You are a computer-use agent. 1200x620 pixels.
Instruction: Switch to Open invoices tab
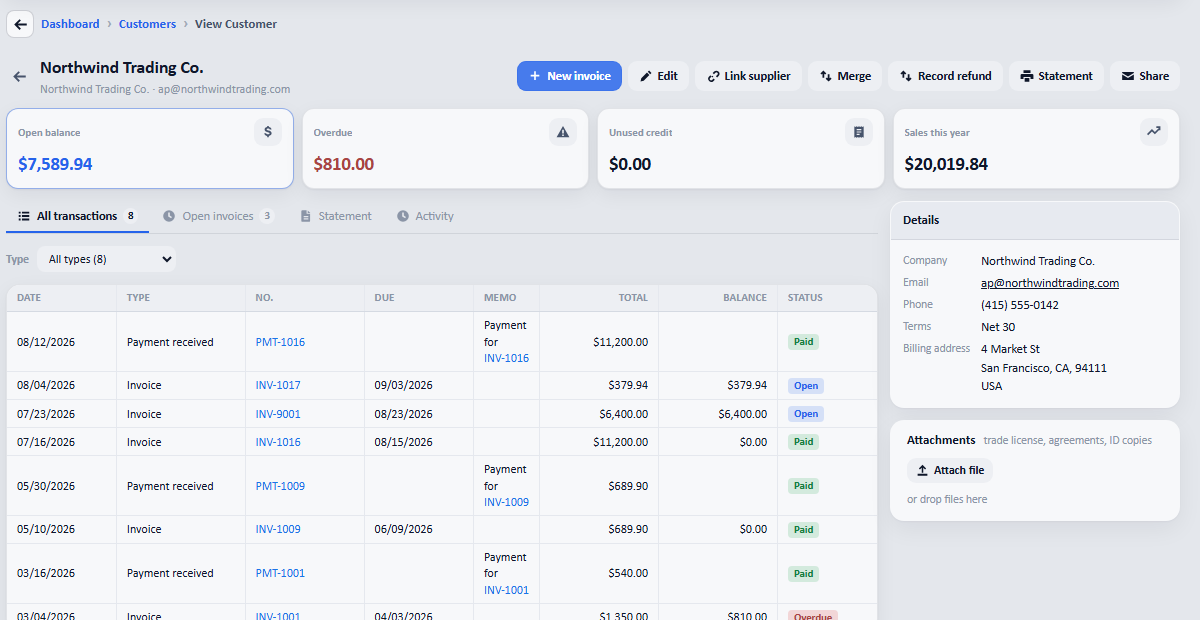click(x=218, y=216)
